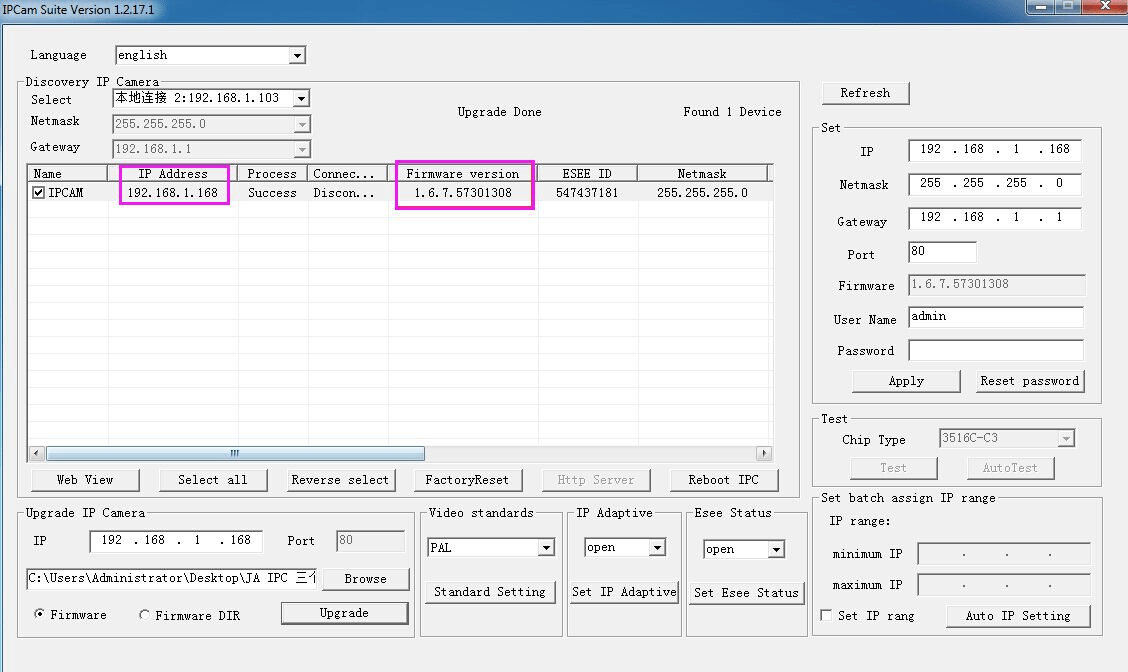Open Web View for the camera

[85, 480]
